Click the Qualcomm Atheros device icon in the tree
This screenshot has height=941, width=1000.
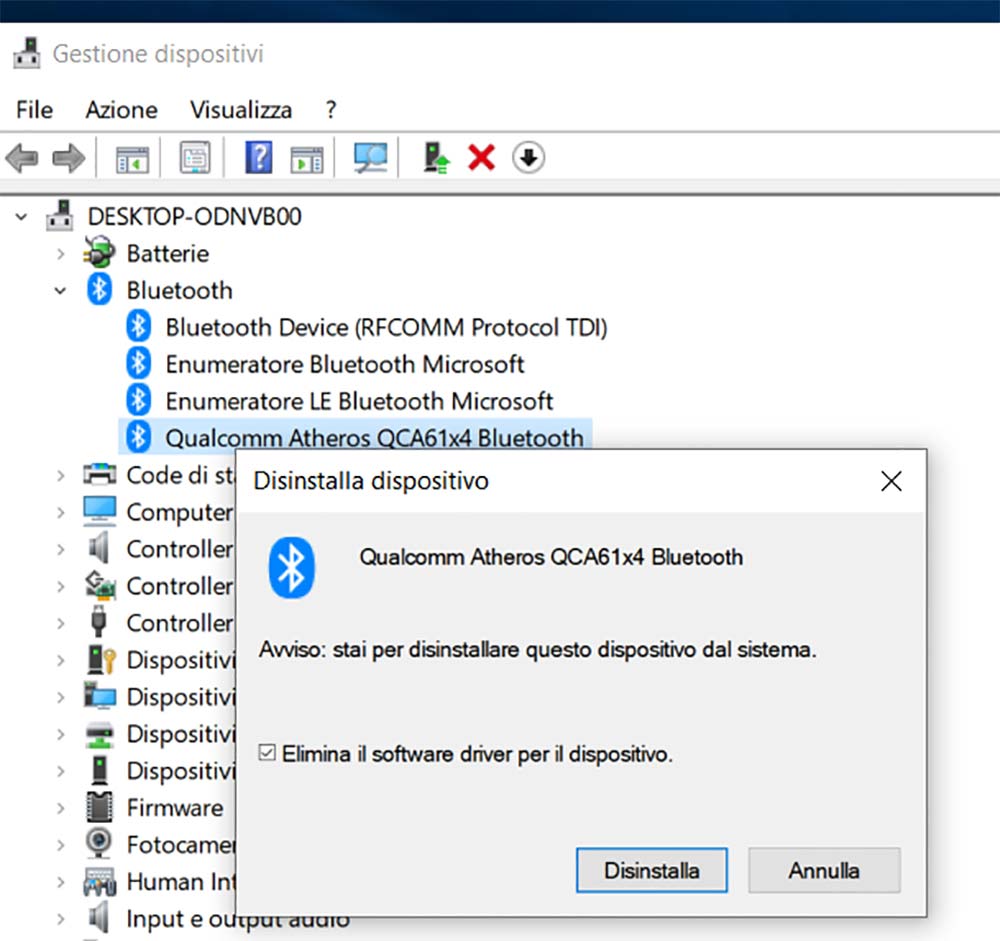click(x=138, y=437)
